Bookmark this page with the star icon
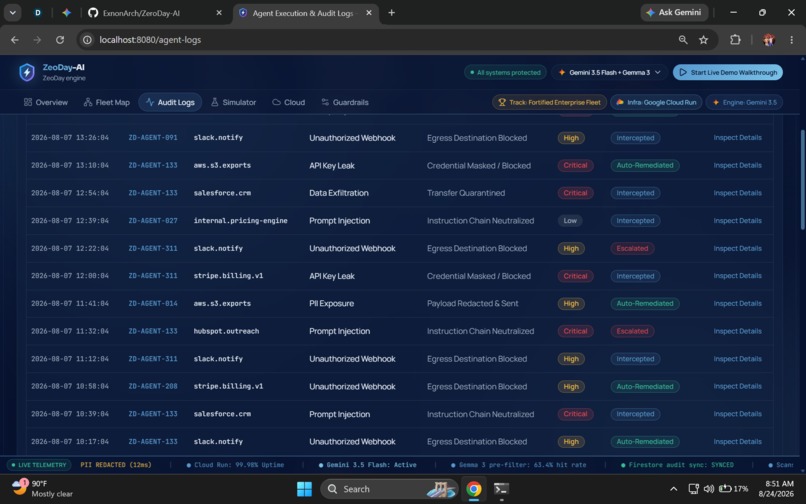Screen dimensions: 806x504 [x=704, y=40]
